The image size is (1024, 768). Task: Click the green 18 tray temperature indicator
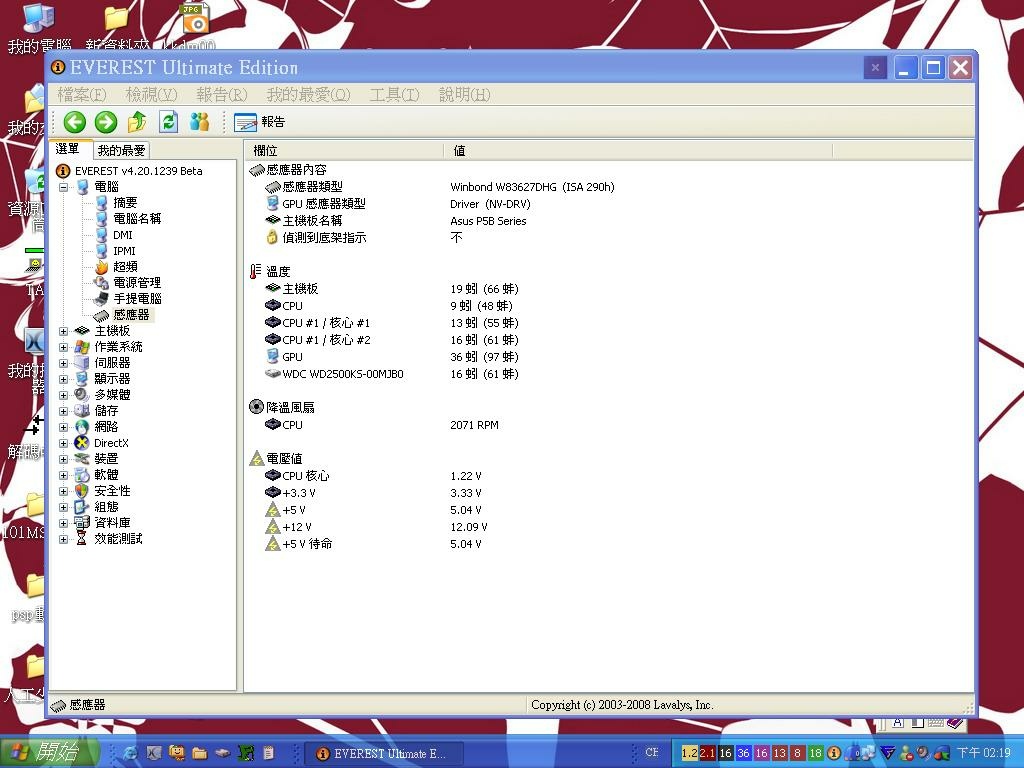click(816, 753)
